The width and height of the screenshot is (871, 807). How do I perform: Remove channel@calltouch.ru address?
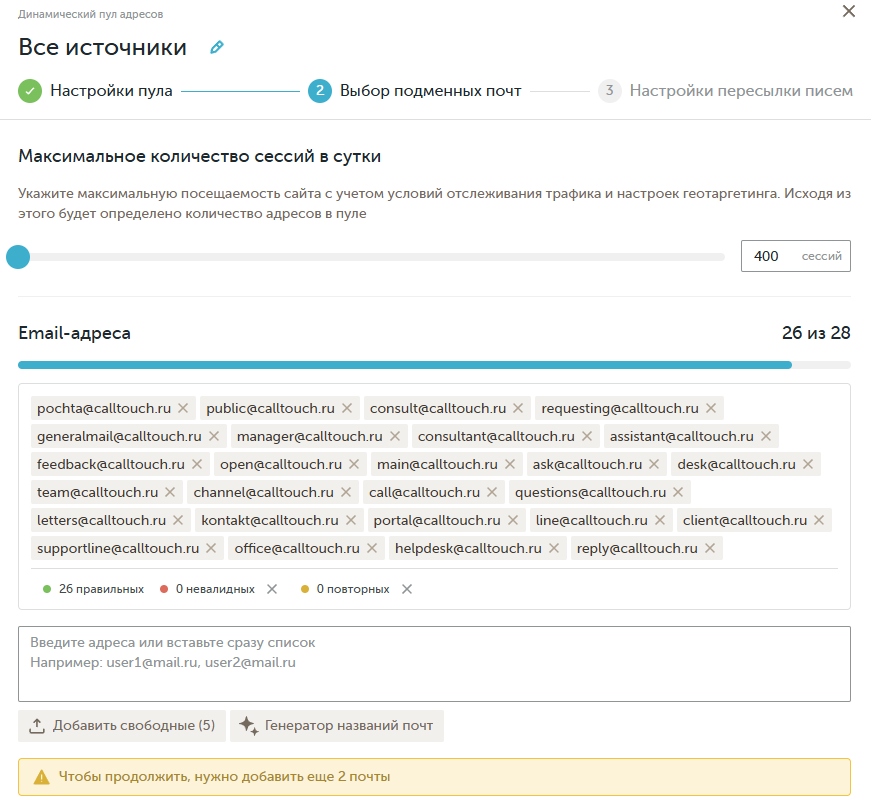[x=346, y=492]
